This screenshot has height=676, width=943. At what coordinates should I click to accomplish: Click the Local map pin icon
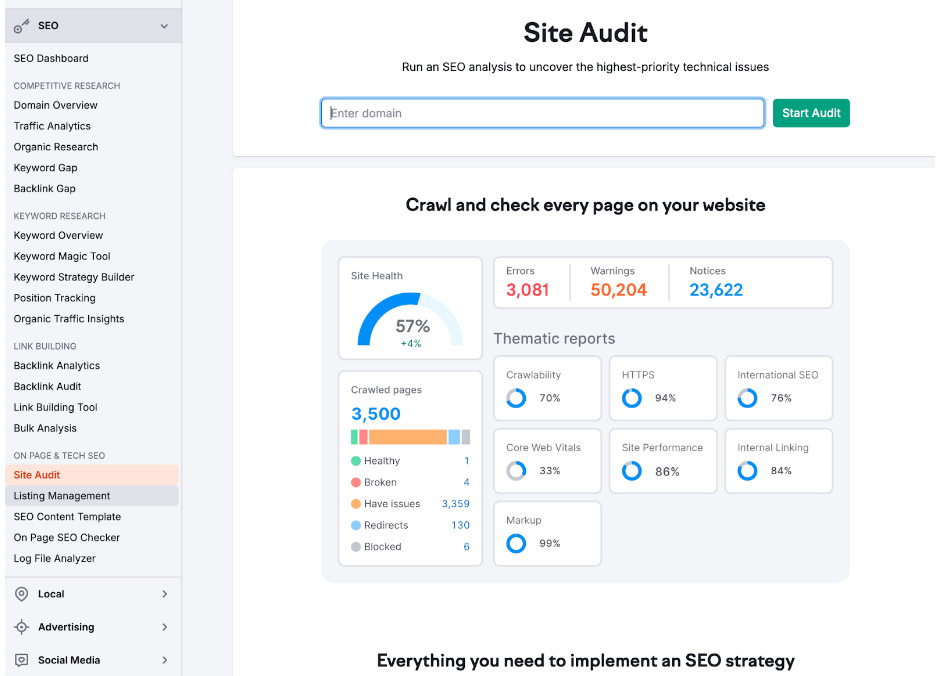[22, 594]
